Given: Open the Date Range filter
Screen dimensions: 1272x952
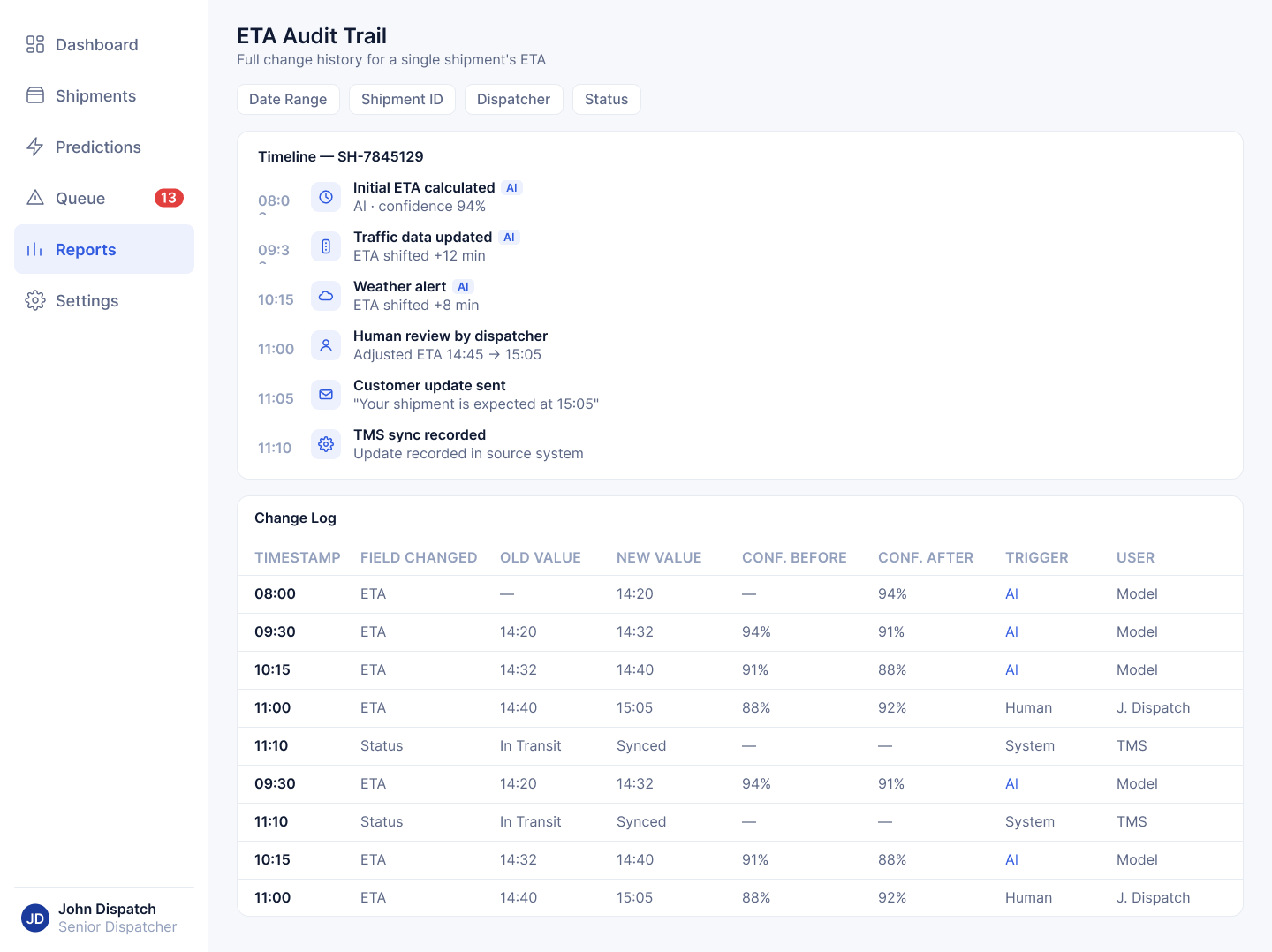Looking at the screenshot, I should coord(288,99).
